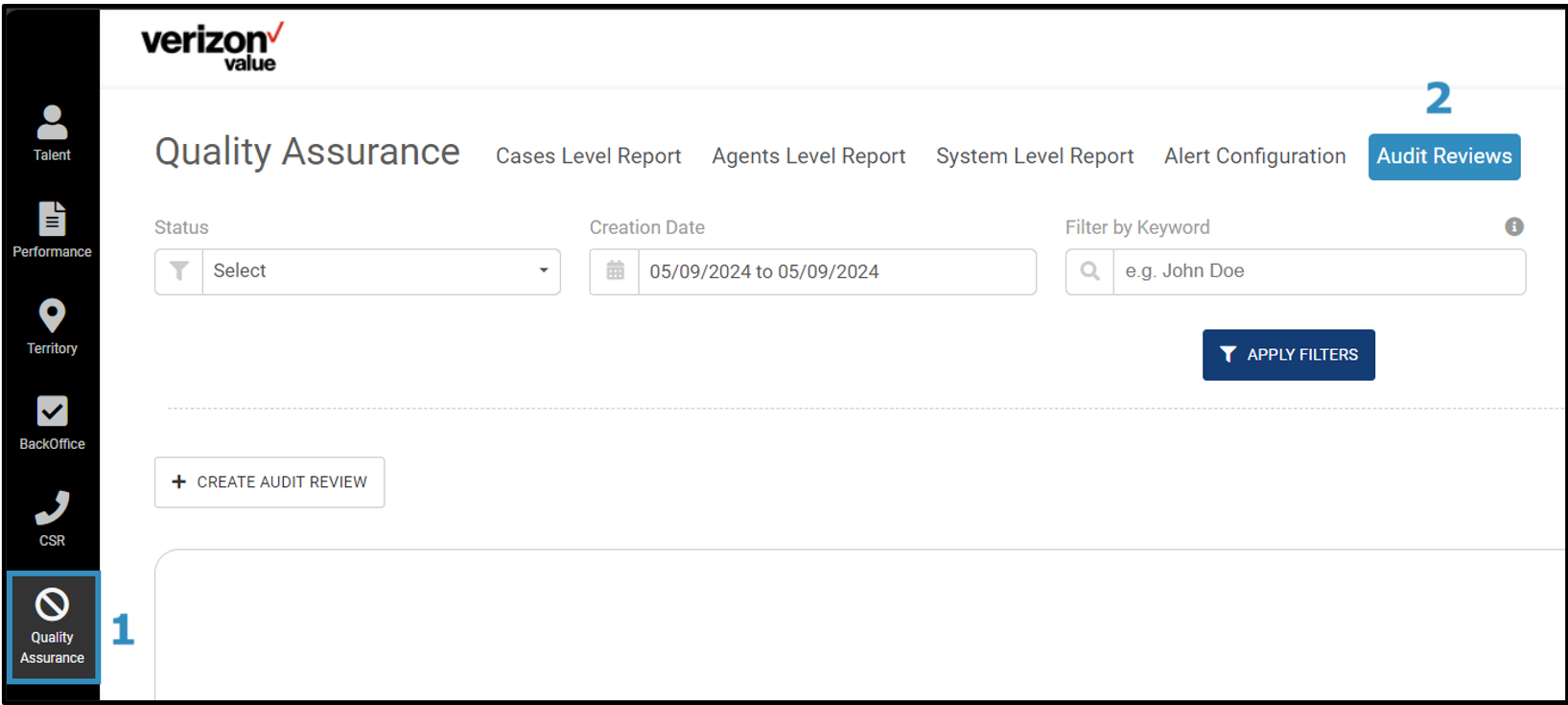Click the Filter by Keyword label
The width and height of the screenshot is (1568, 705).
[x=1137, y=227]
